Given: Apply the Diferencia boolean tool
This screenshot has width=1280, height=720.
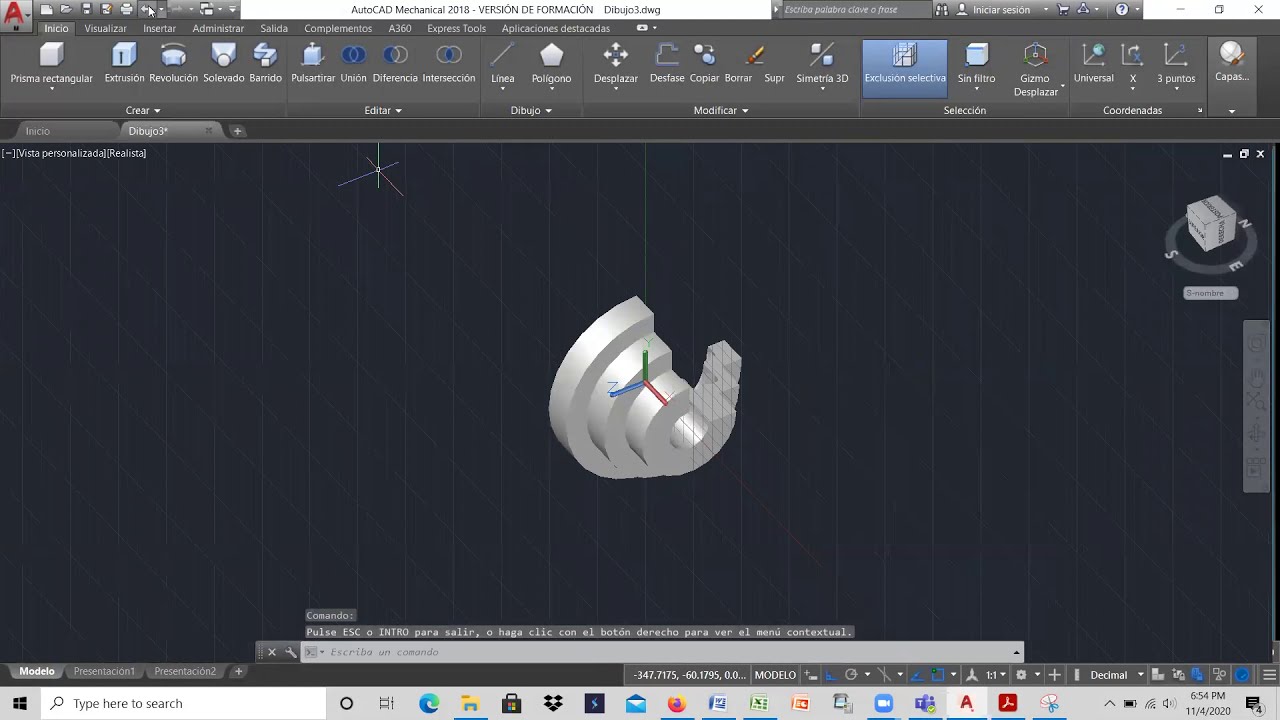Looking at the screenshot, I should [x=395, y=63].
